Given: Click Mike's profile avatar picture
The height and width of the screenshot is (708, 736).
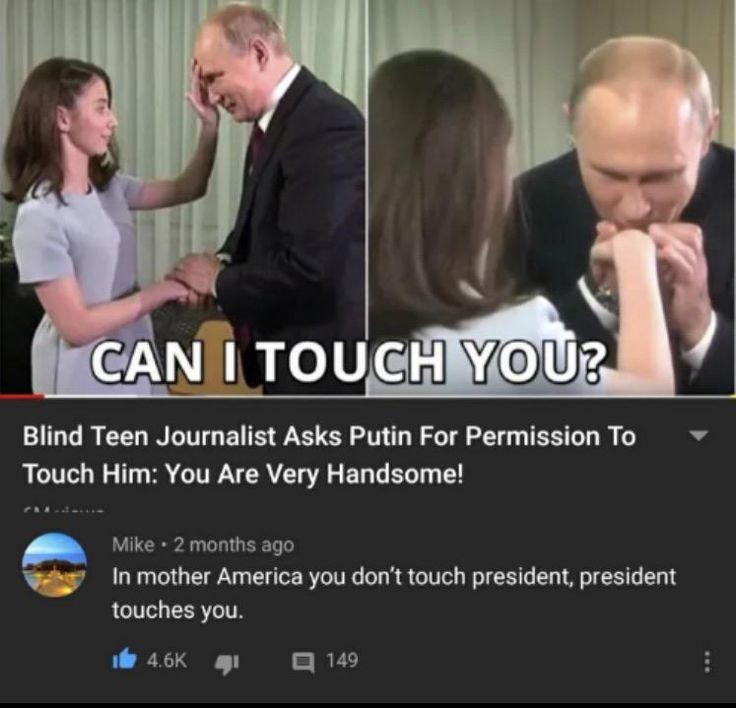Looking at the screenshot, I should point(54,564).
